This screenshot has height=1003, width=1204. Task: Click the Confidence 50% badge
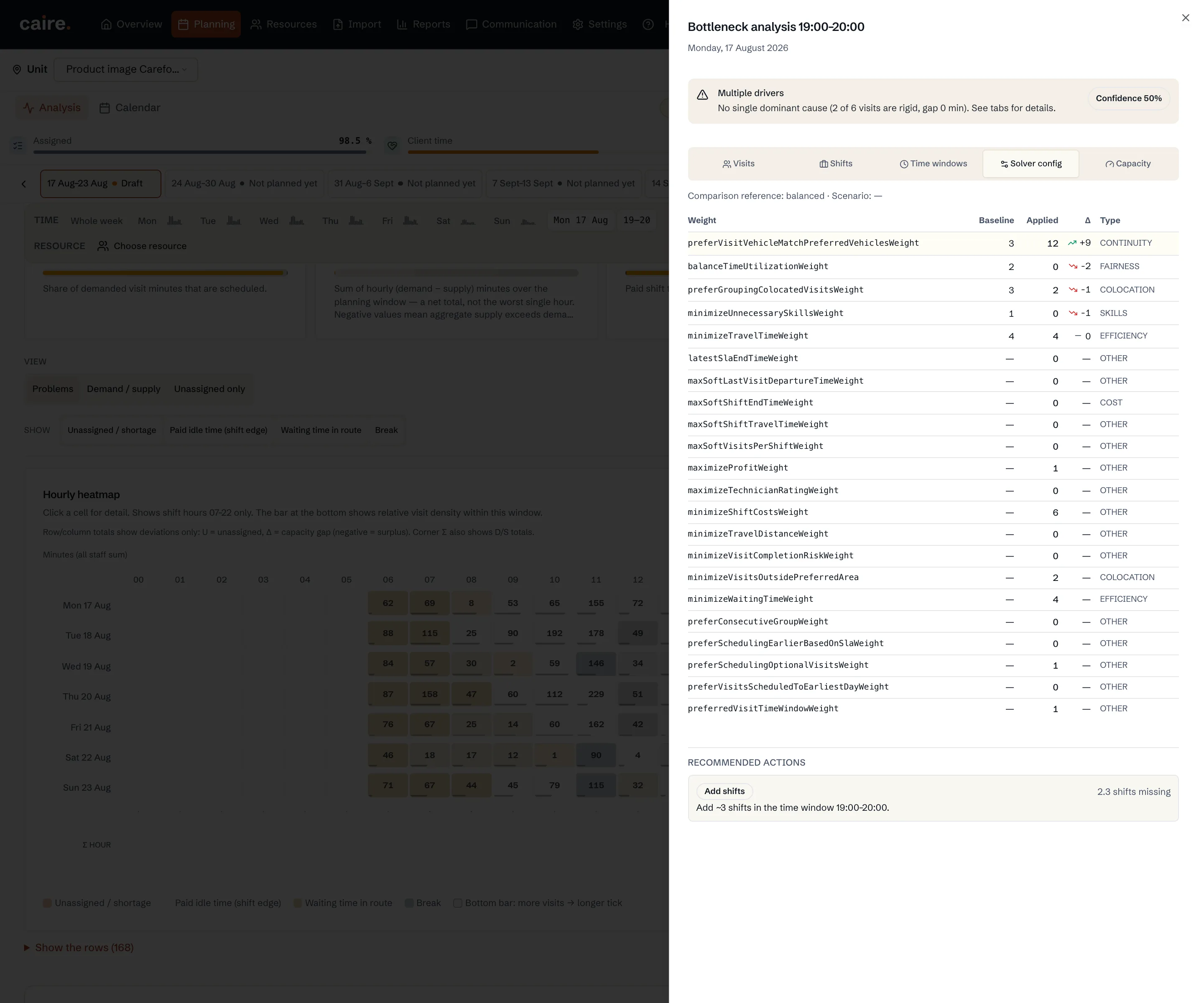coord(1128,99)
